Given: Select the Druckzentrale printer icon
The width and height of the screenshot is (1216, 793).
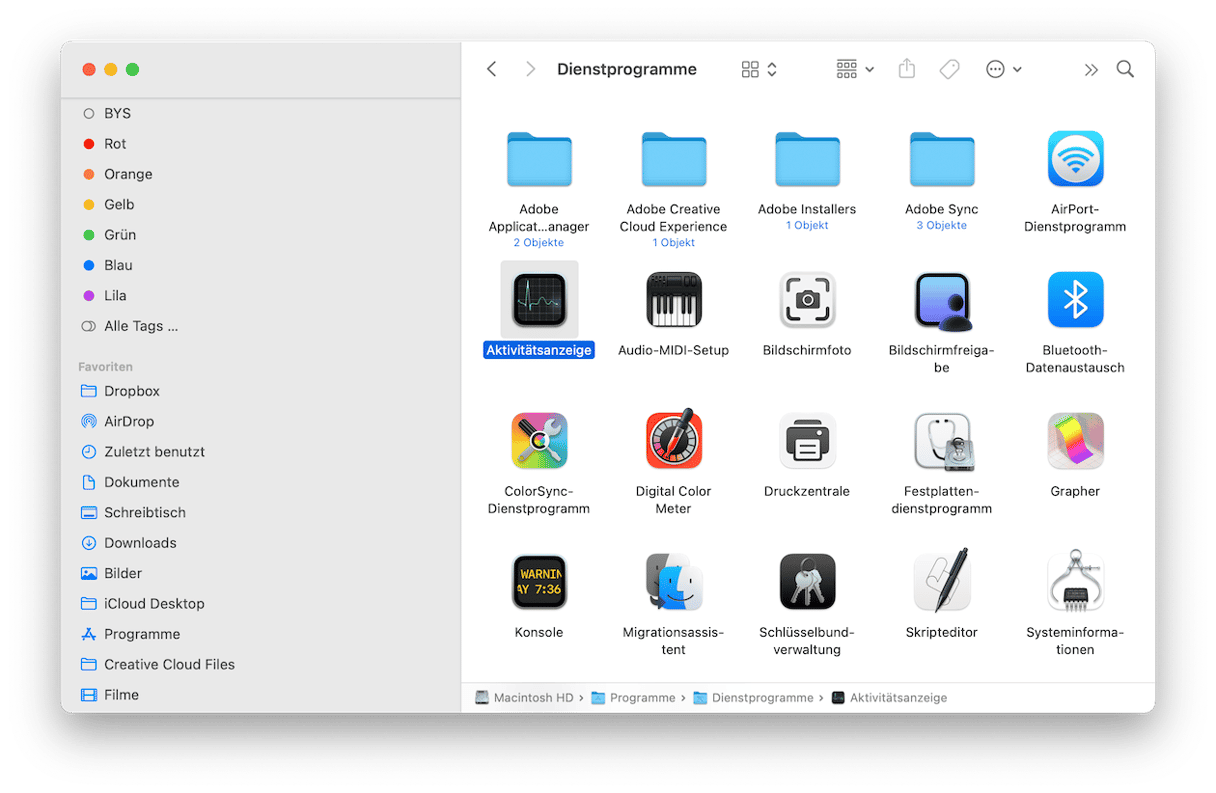Looking at the screenshot, I should pos(807,441).
